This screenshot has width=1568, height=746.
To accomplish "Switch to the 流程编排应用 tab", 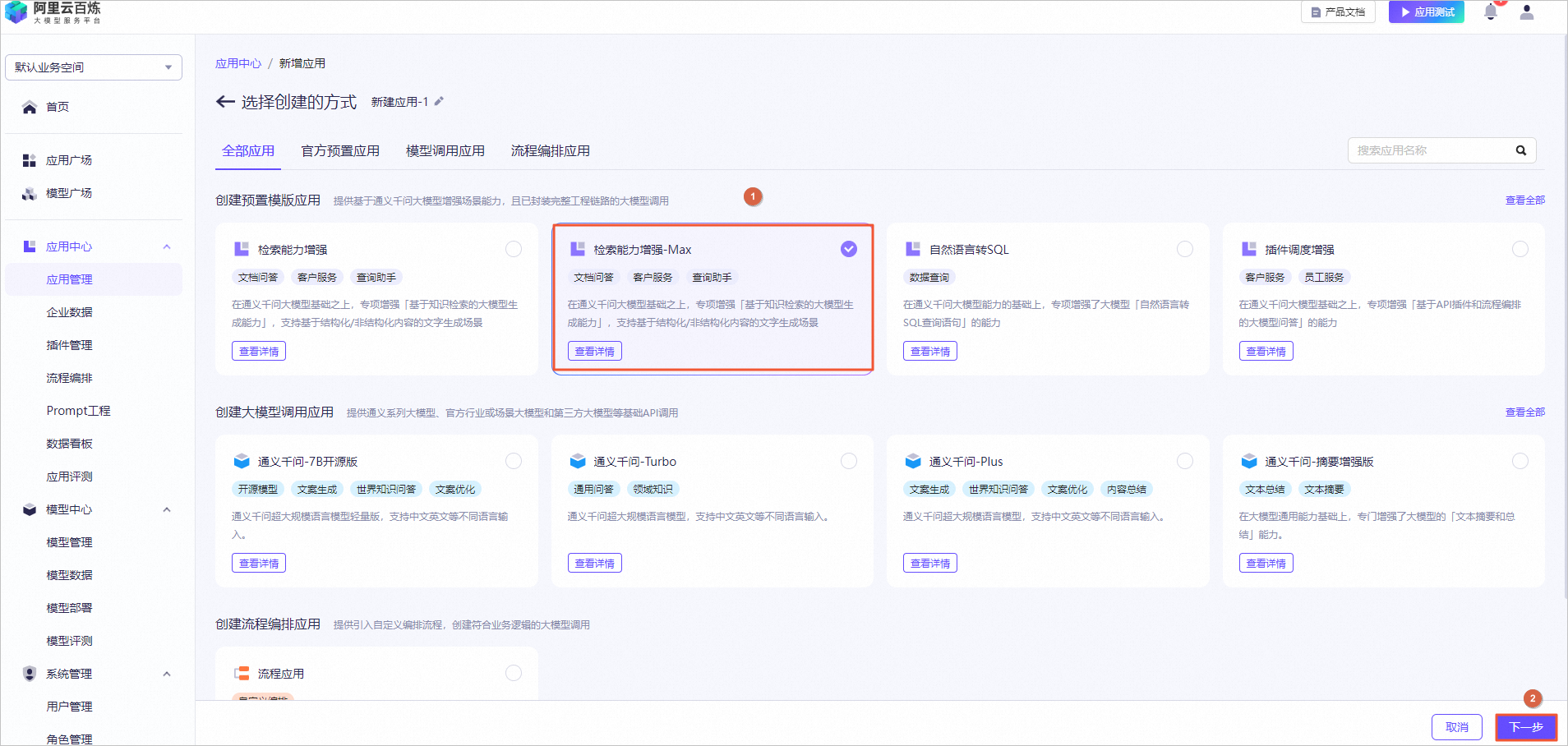I will (551, 151).
